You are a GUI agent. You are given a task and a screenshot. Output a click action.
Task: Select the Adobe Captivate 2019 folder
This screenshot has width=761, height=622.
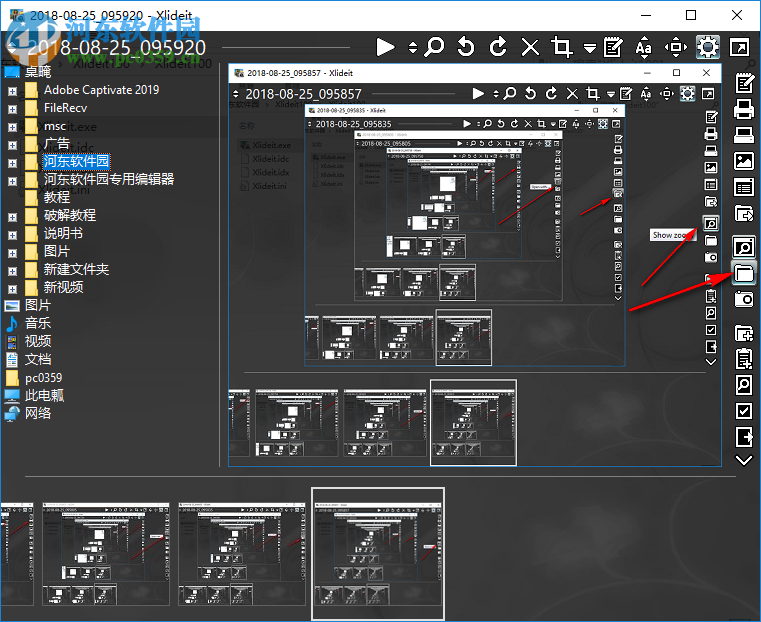click(101, 90)
